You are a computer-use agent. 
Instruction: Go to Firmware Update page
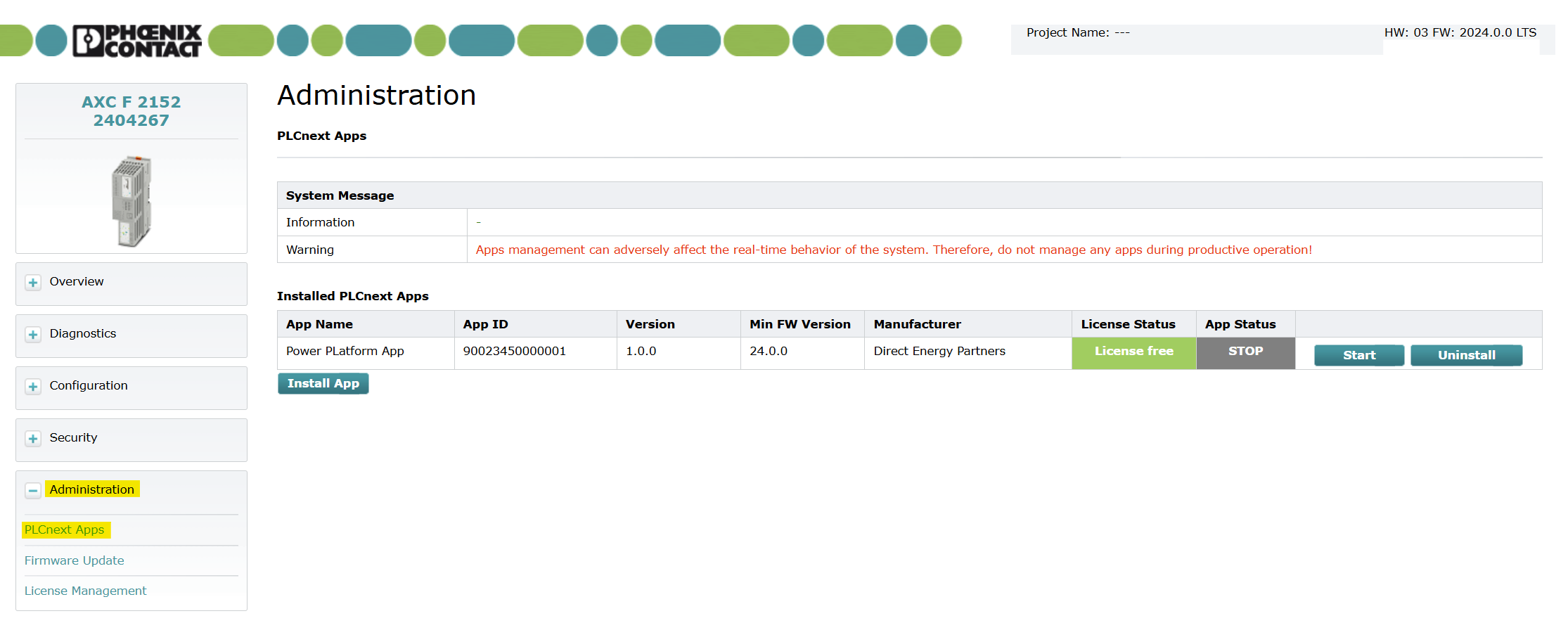(x=75, y=560)
